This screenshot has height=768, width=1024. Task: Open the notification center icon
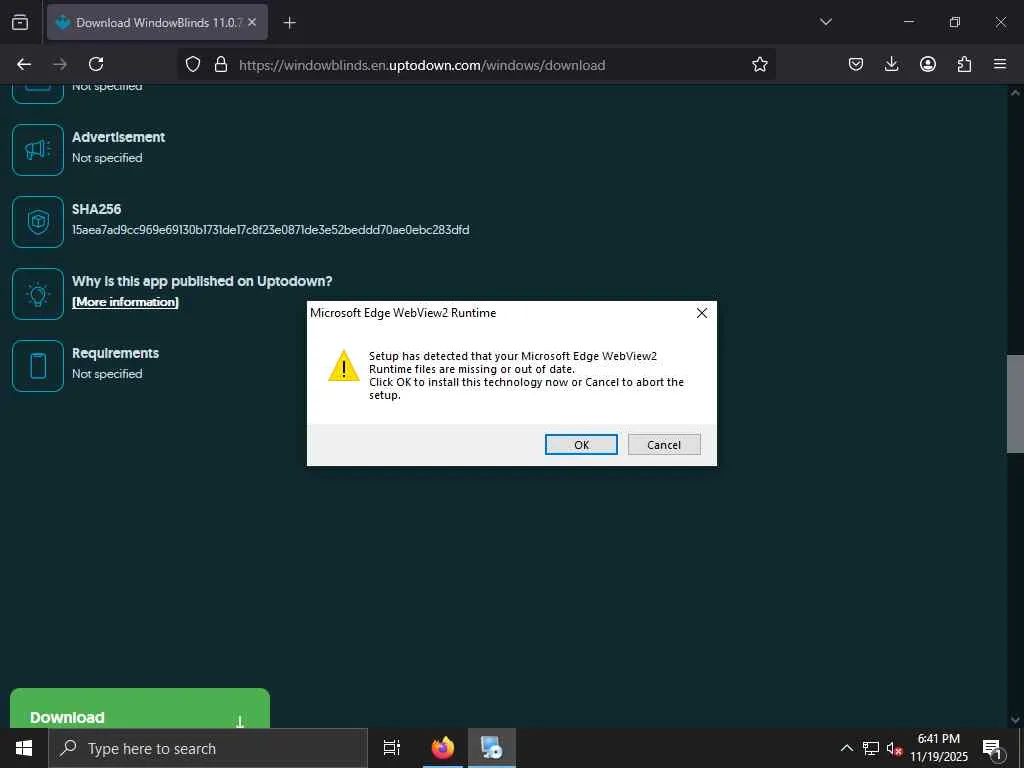pos(992,748)
